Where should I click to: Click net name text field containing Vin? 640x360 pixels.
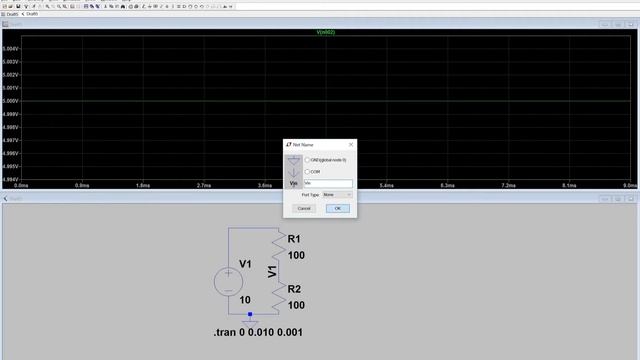pos(328,184)
